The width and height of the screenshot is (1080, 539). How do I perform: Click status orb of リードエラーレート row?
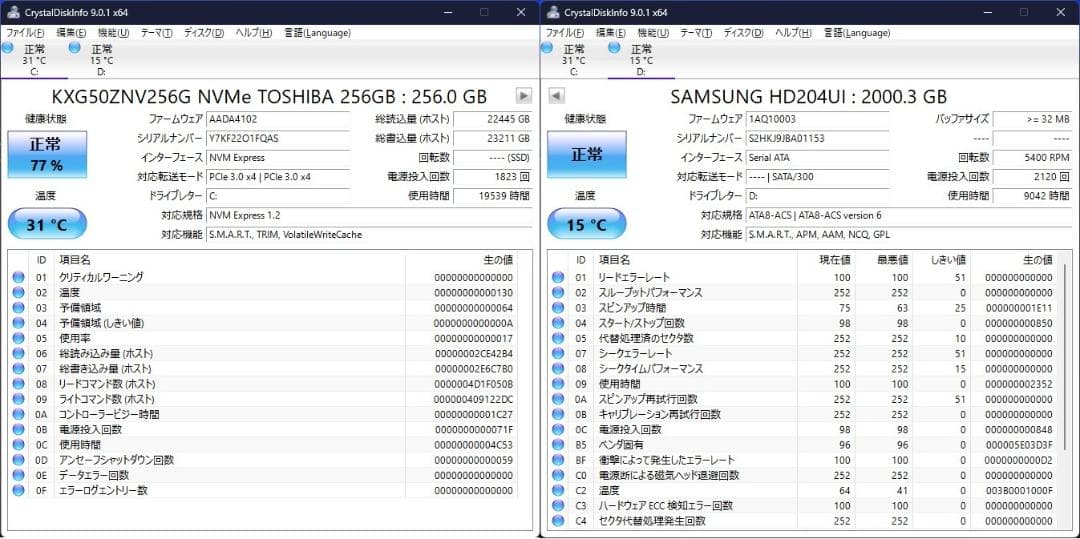click(x=558, y=277)
